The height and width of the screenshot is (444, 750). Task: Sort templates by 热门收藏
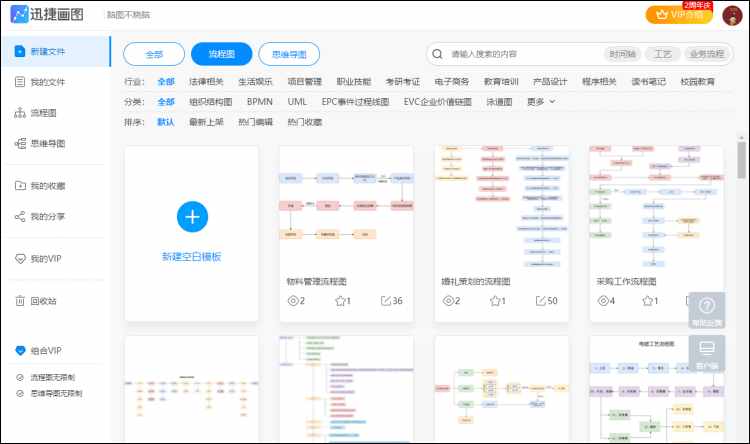tap(305, 122)
